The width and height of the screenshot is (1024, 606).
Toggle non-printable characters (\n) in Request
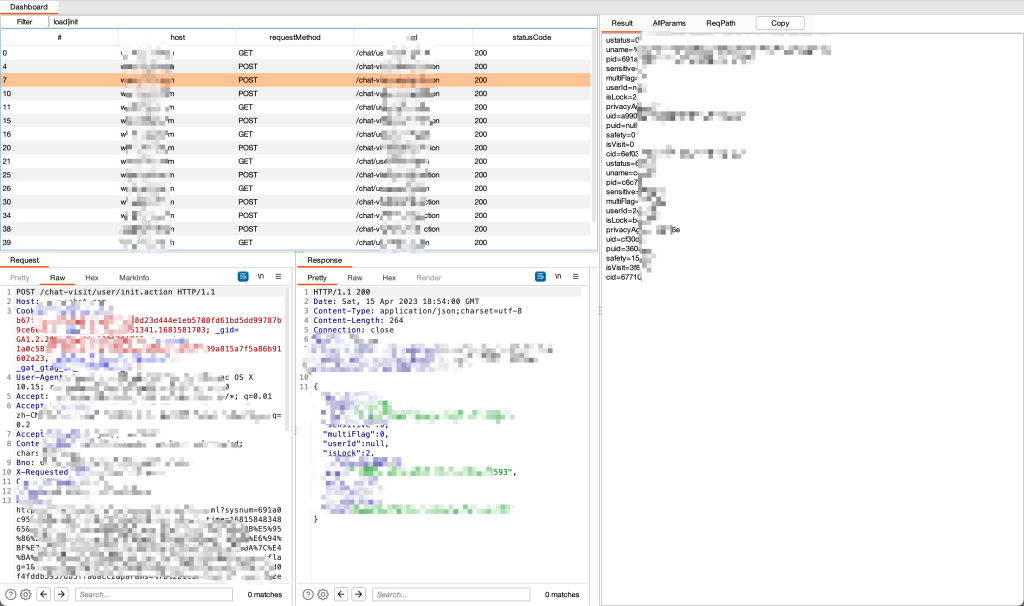260,277
